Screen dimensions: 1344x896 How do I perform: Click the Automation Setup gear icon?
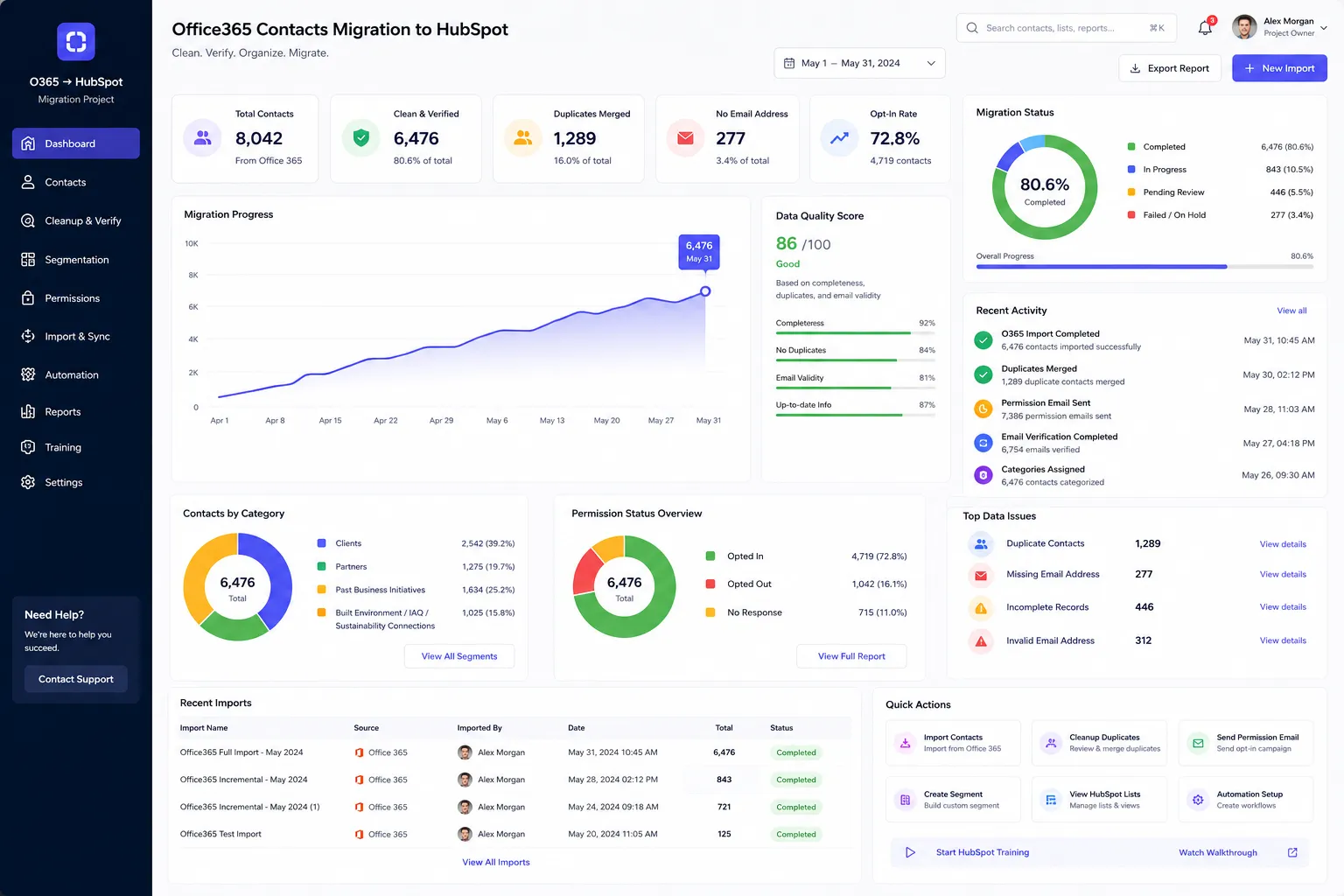(x=1197, y=800)
